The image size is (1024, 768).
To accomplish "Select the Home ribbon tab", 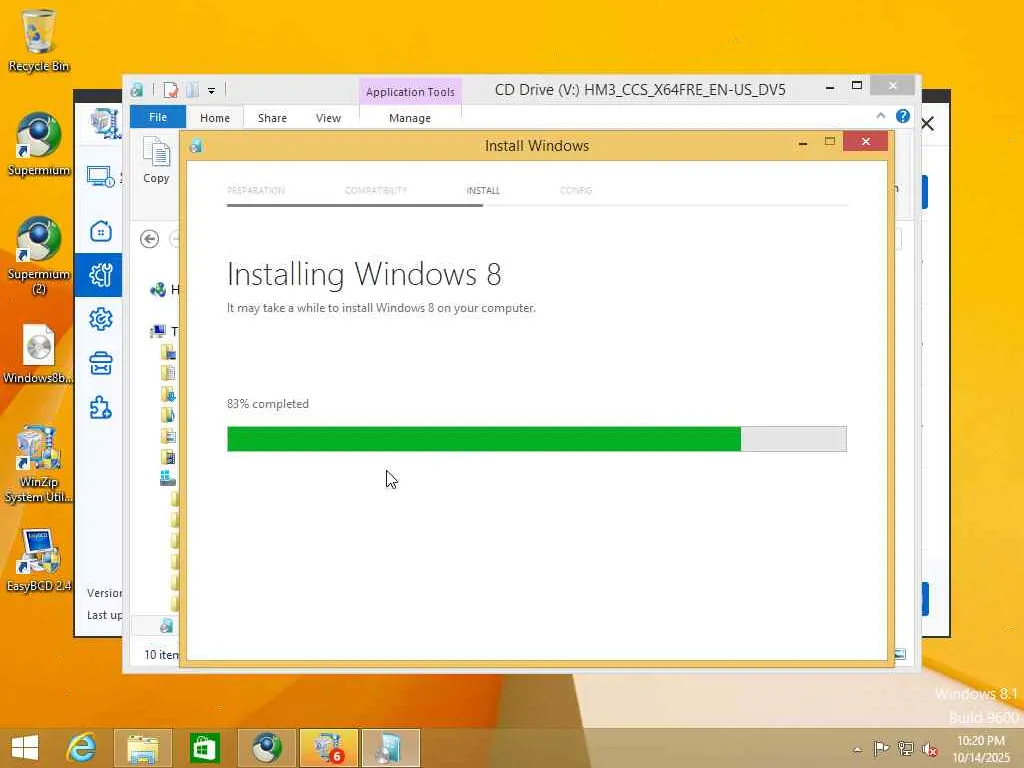I will point(215,118).
